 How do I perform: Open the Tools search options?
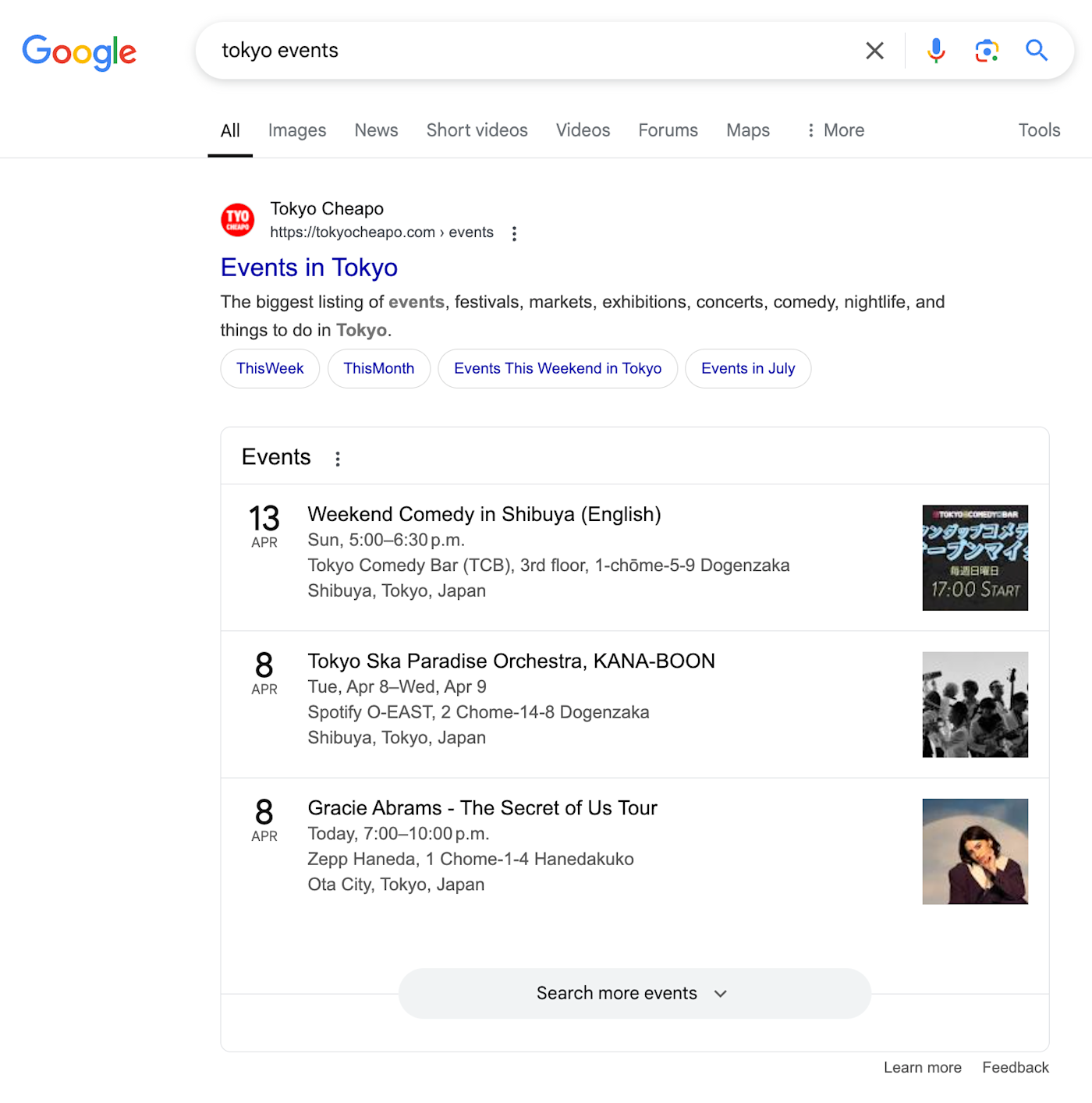point(1039,130)
